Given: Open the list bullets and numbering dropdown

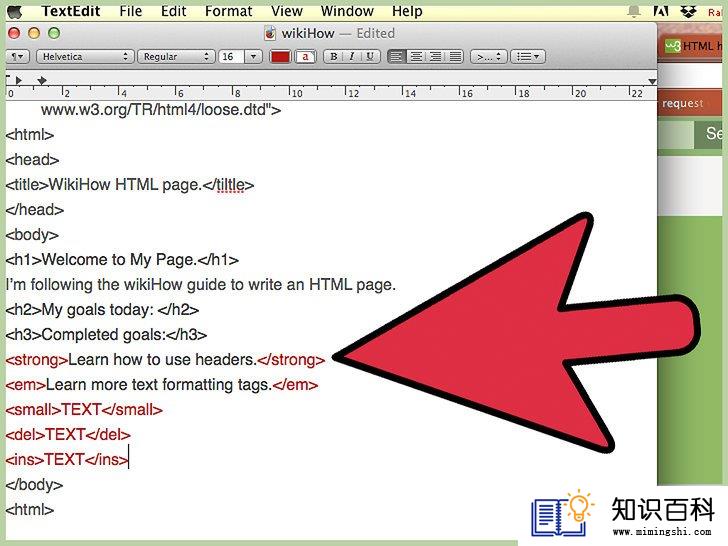Looking at the screenshot, I should [528, 57].
